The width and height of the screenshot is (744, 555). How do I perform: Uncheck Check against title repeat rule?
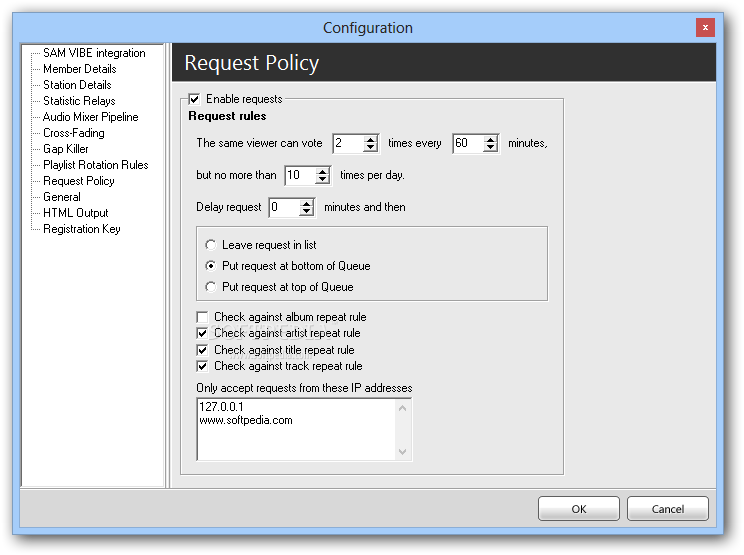point(202,350)
